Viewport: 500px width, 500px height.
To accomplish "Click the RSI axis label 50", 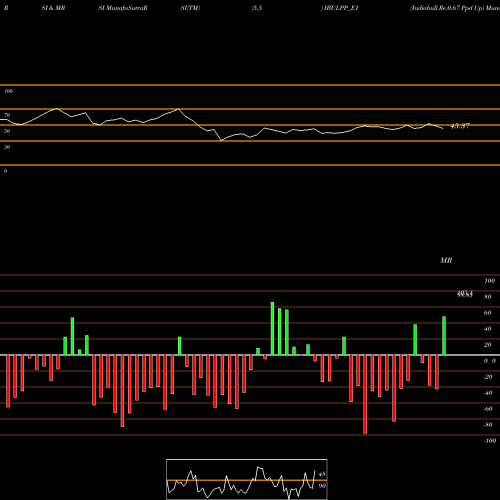I will [7, 131].
